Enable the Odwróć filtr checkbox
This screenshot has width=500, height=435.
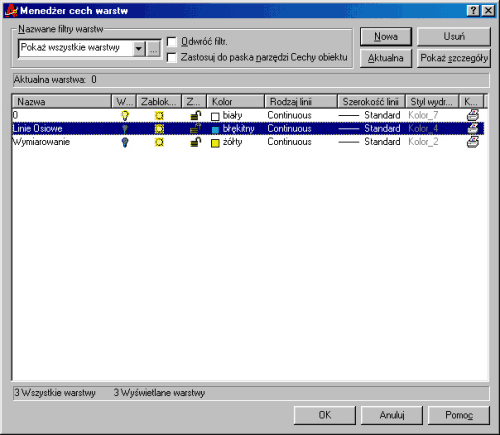coord(171,42)
